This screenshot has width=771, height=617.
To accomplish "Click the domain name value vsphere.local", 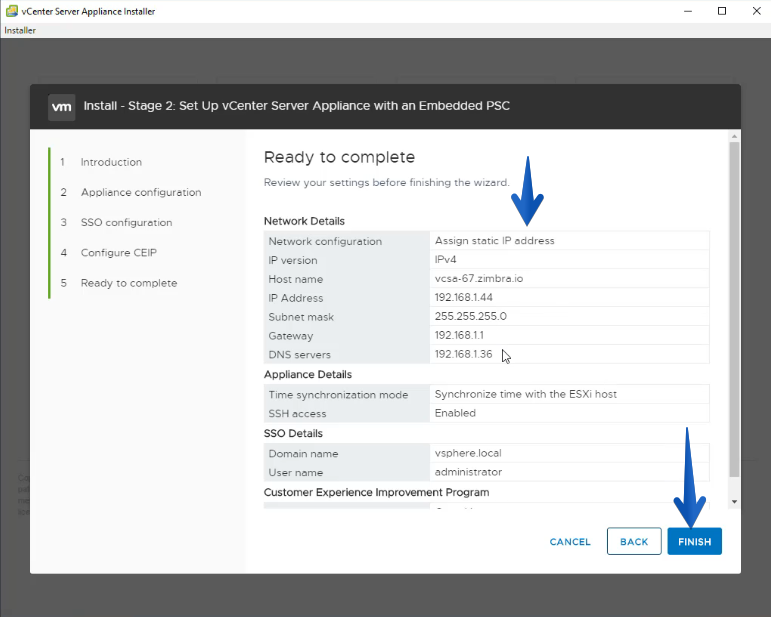I will [468, 453].
